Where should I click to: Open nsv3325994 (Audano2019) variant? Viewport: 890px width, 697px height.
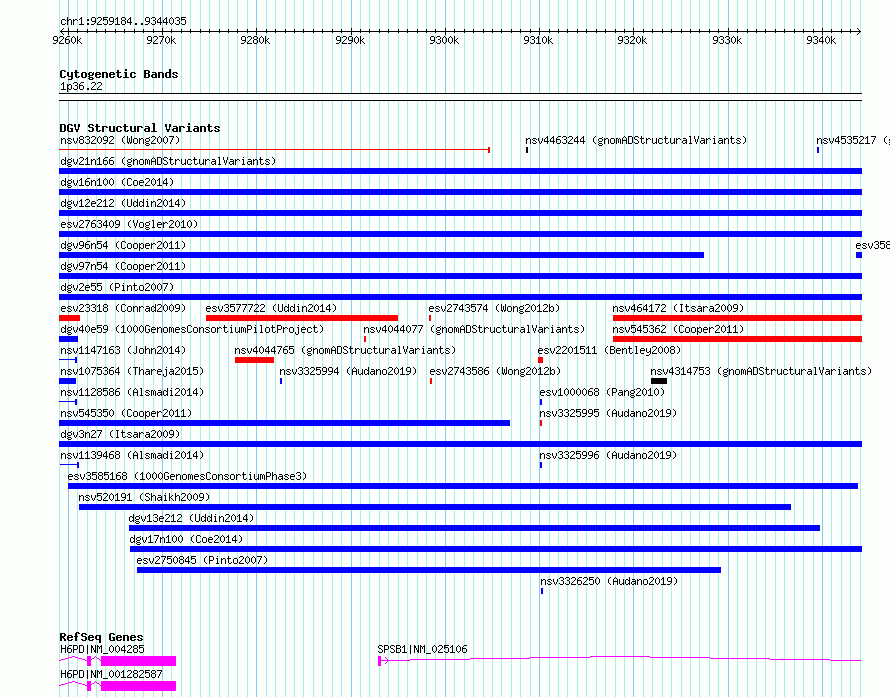(x=348, y=371)
